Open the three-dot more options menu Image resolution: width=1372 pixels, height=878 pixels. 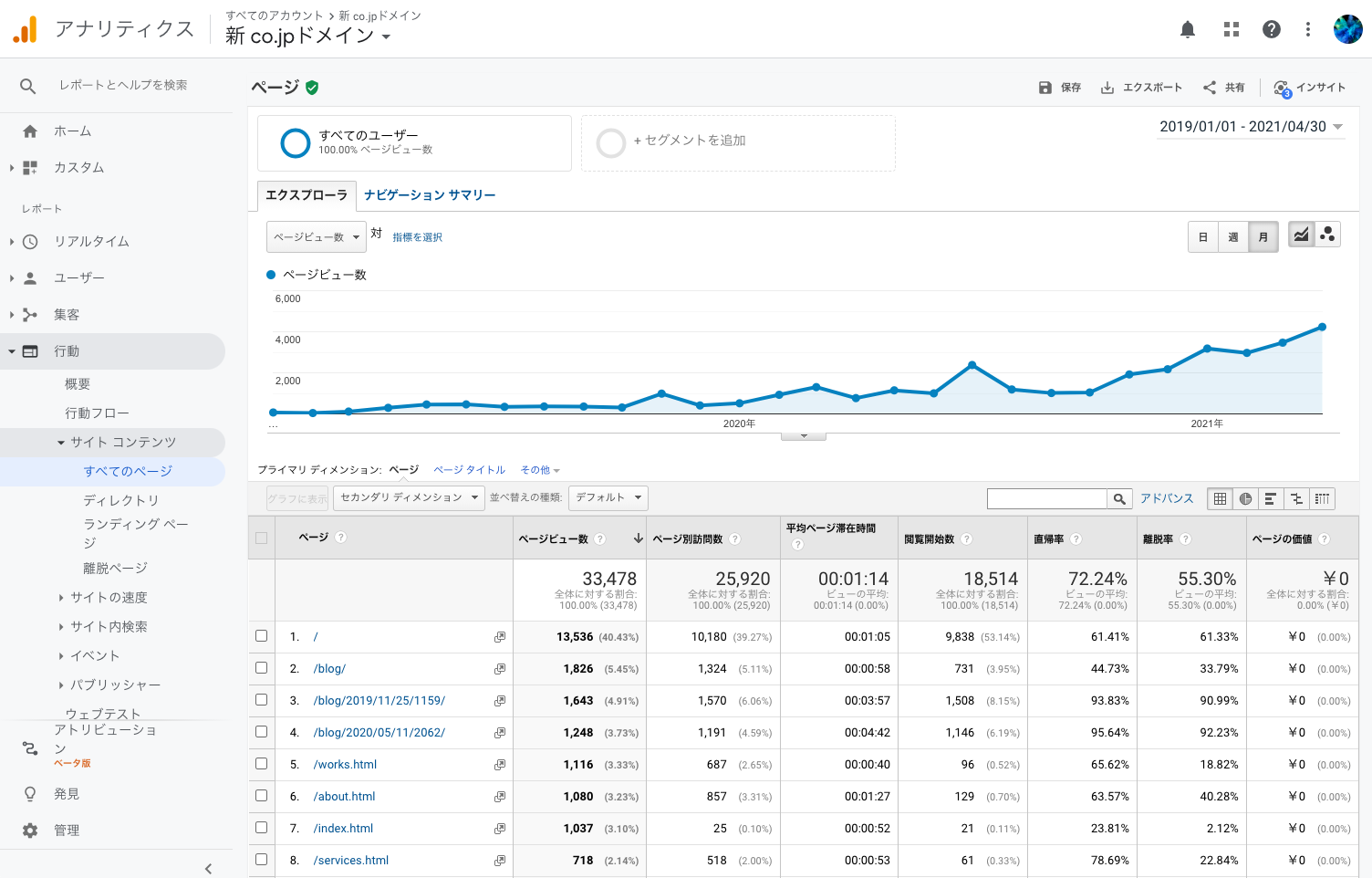1308,30
